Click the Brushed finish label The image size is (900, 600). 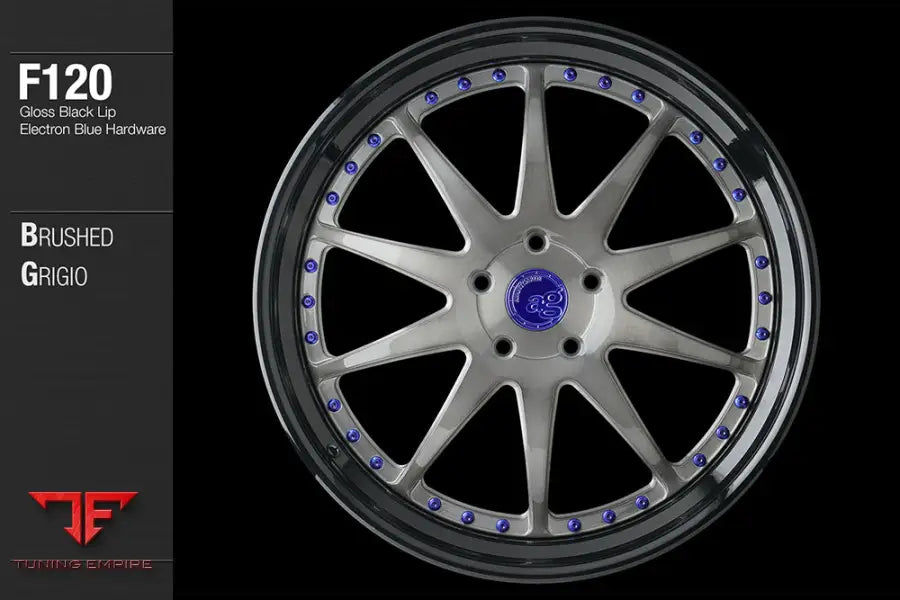pyautogui.click(x=66, y=237)
